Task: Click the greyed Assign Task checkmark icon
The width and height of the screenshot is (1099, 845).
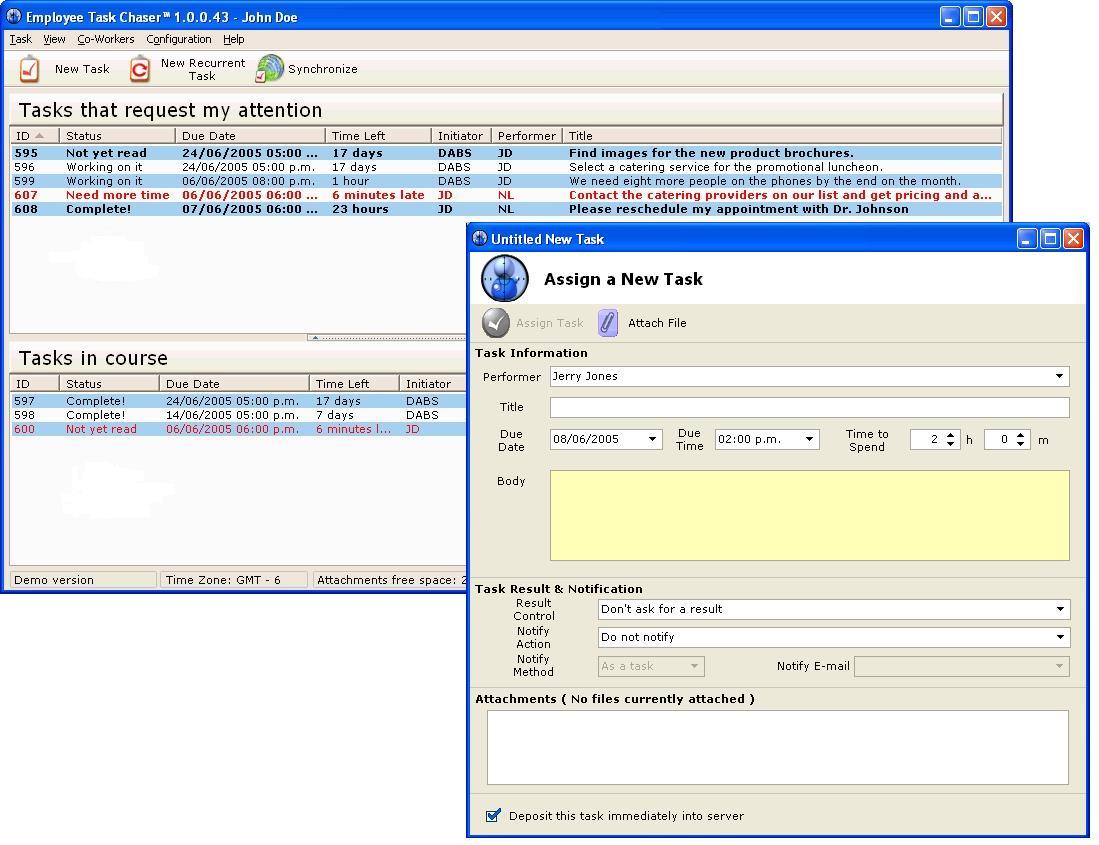Action: click(x=496, y=323)
